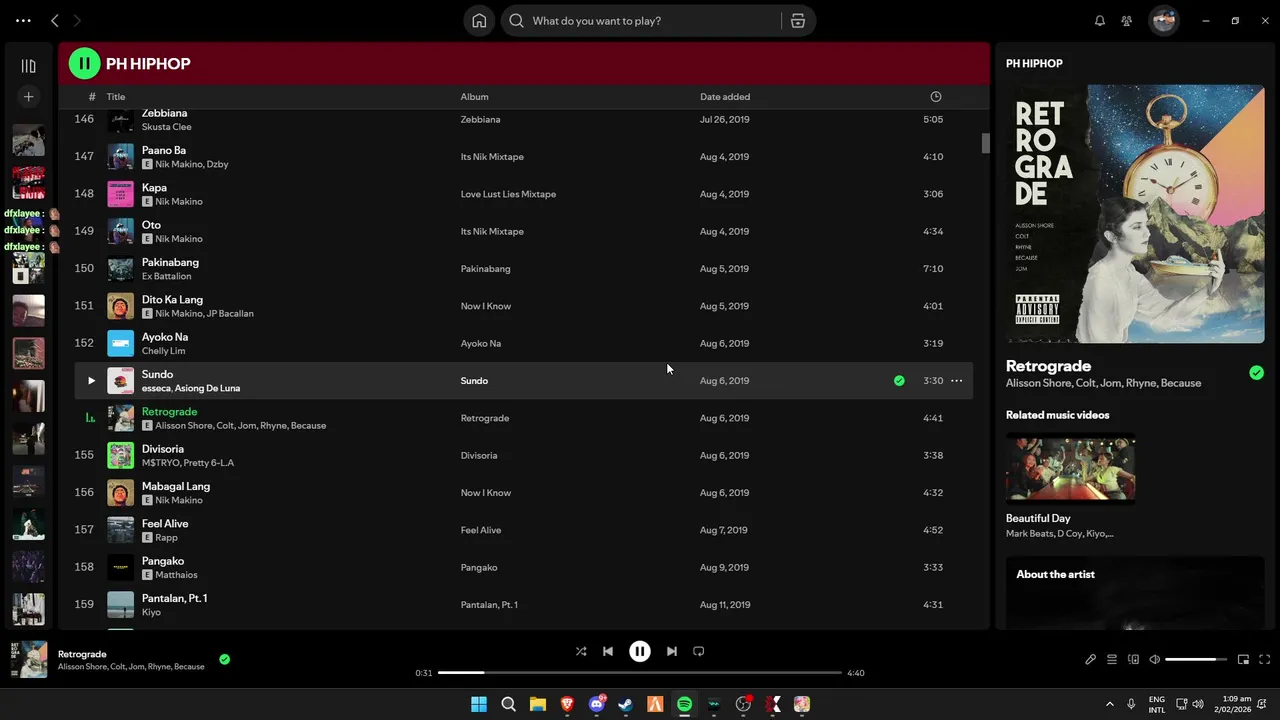
Task: Open the now playing Retrograde cover thumbnail
Action: point(29,660)
